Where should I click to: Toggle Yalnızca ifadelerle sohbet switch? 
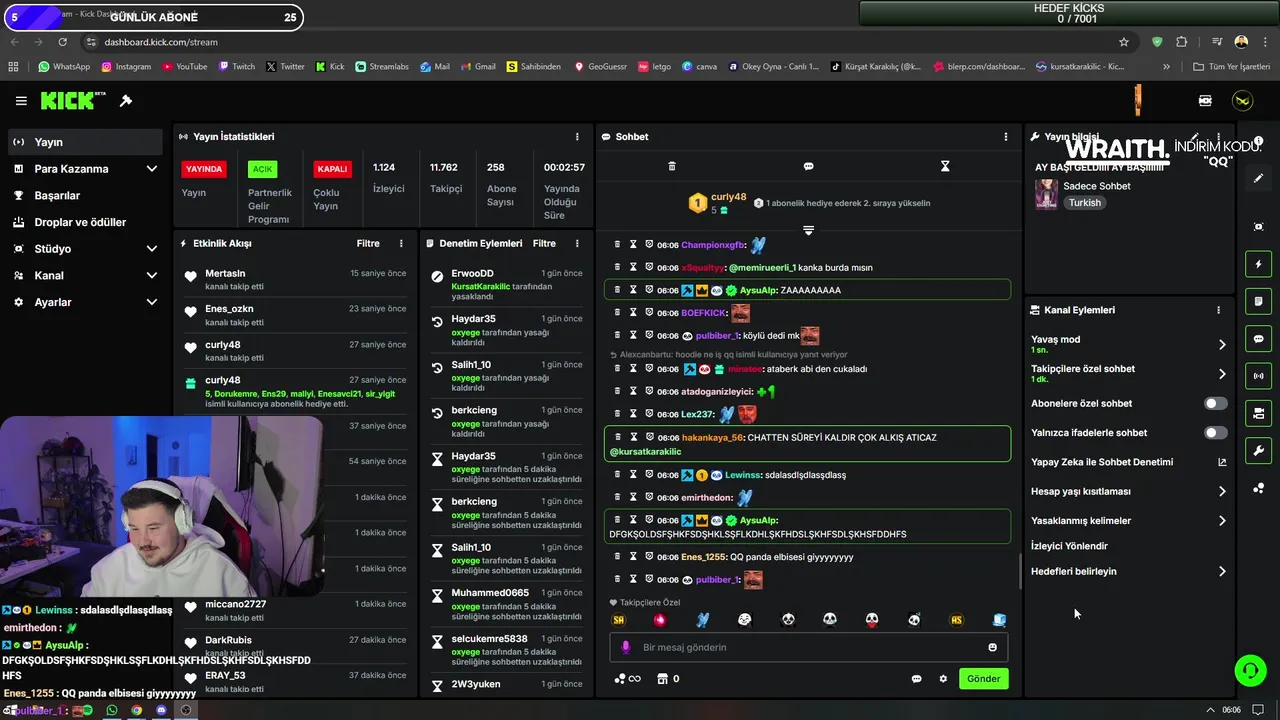click(x=1215, y=433)
